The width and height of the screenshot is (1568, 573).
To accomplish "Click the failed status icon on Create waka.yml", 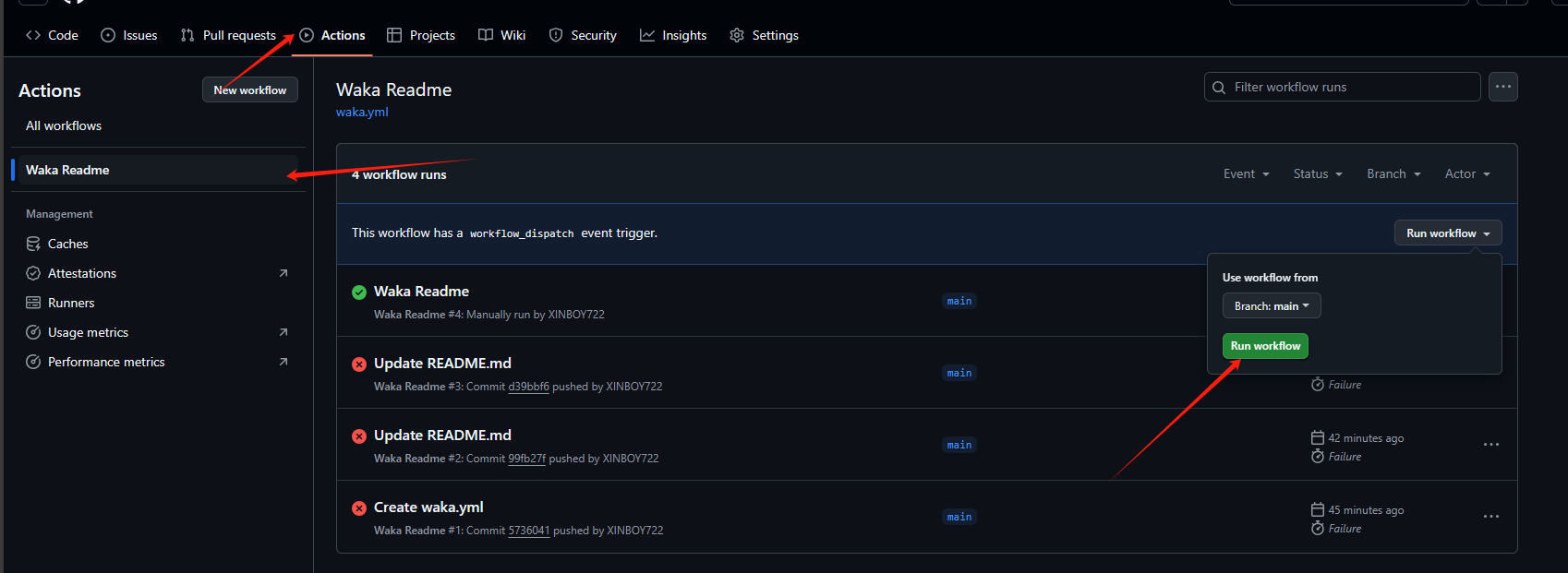I will 359,508.
